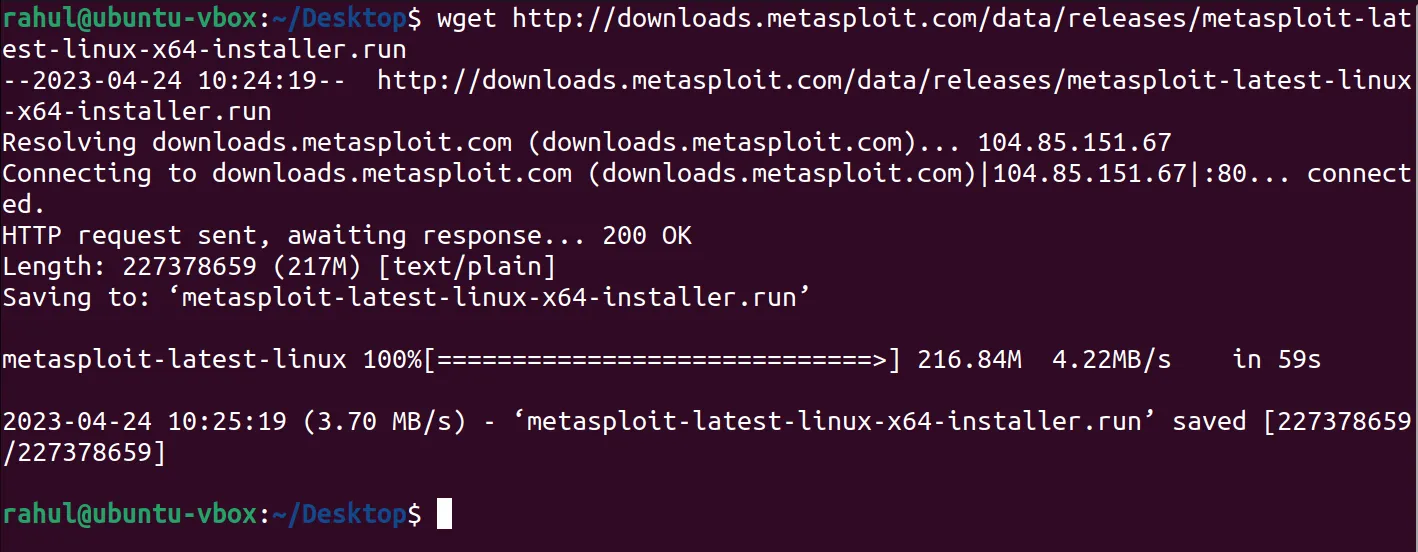Click the 4.22MB/s transfer speed
Image resolution: width=1418 pixels, height=552 pixels.
coord(1112,359)
